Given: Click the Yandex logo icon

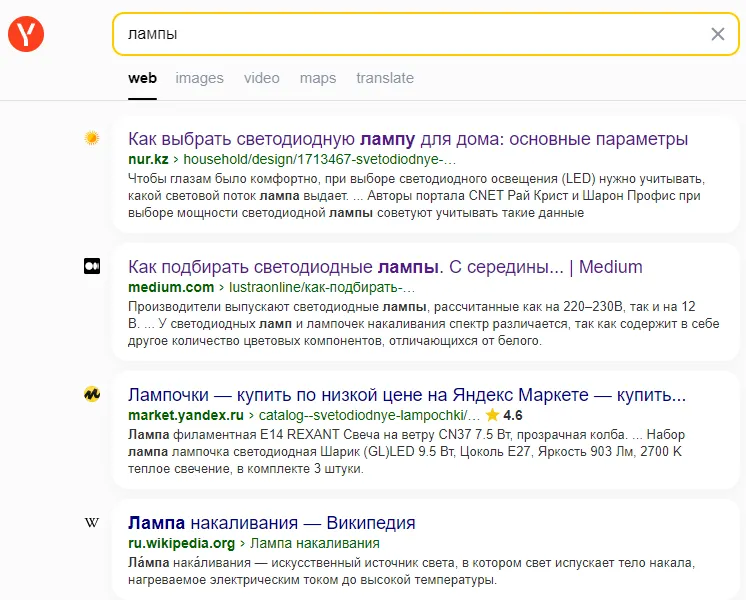Looking at the screenshot, I should click(x=25, y=35).
